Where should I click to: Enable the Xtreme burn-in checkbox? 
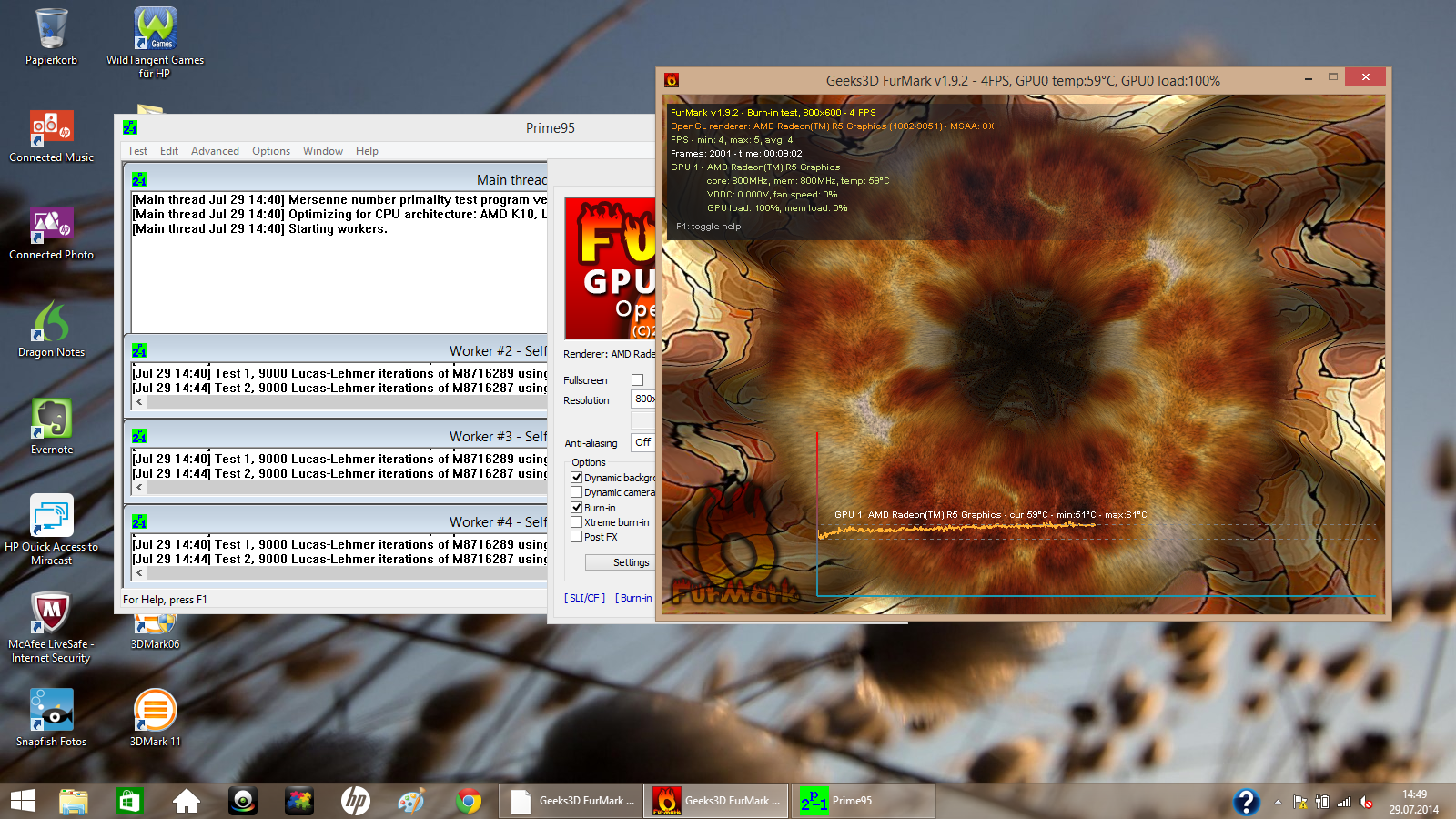(576, 522)
